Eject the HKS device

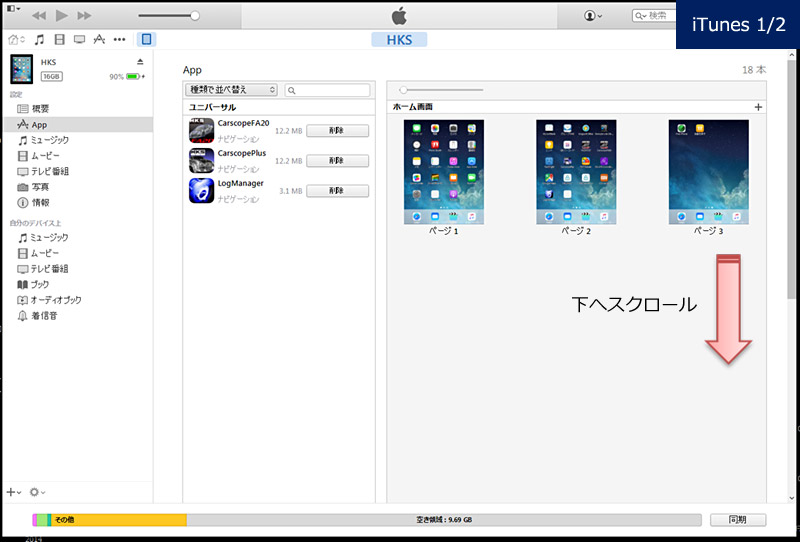click(x=140, y=62)
